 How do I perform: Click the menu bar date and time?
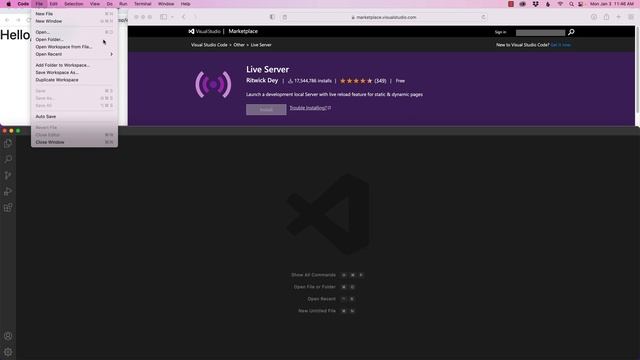point(611,4)
